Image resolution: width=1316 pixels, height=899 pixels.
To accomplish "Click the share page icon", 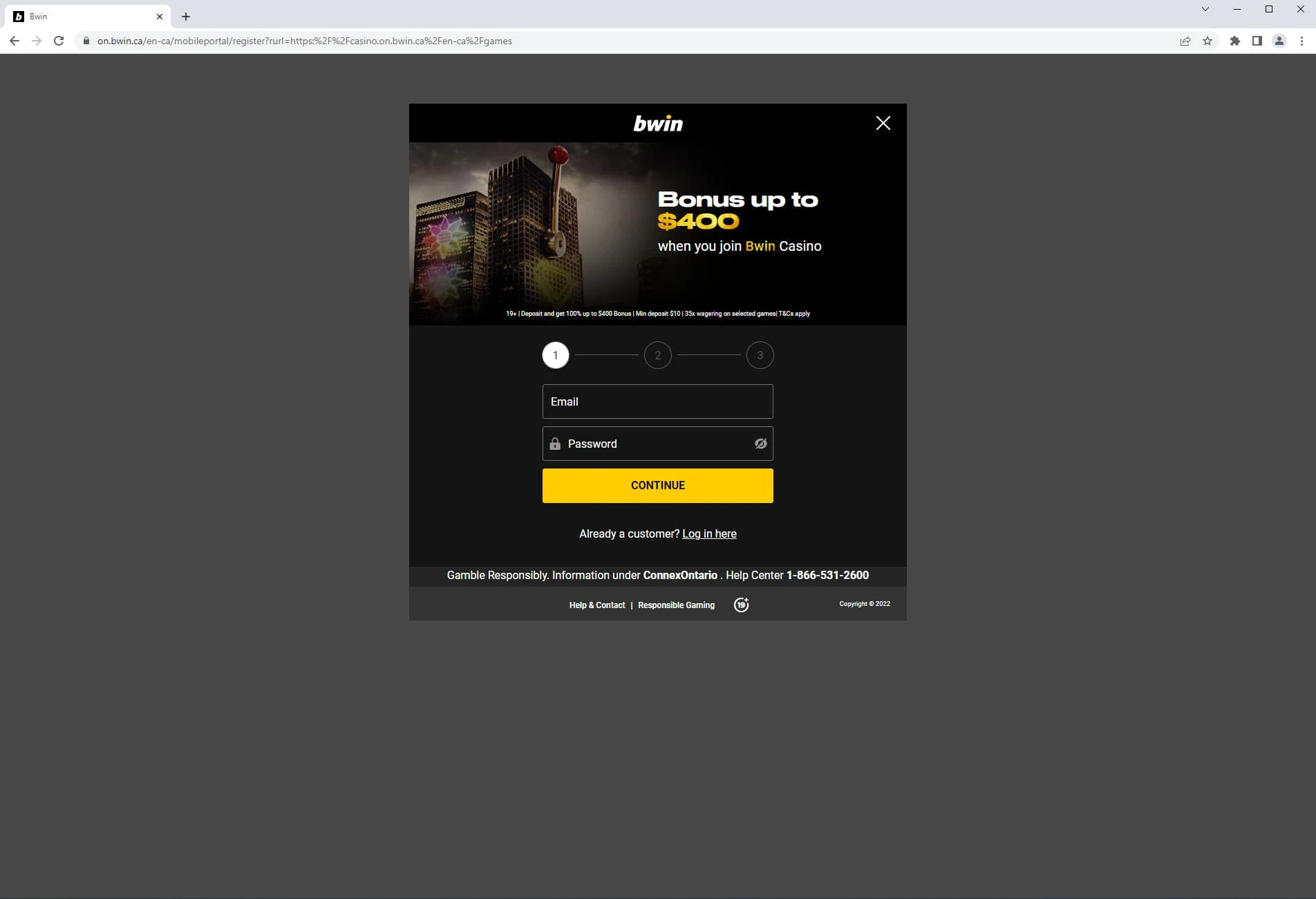I will pos(1185,41).
